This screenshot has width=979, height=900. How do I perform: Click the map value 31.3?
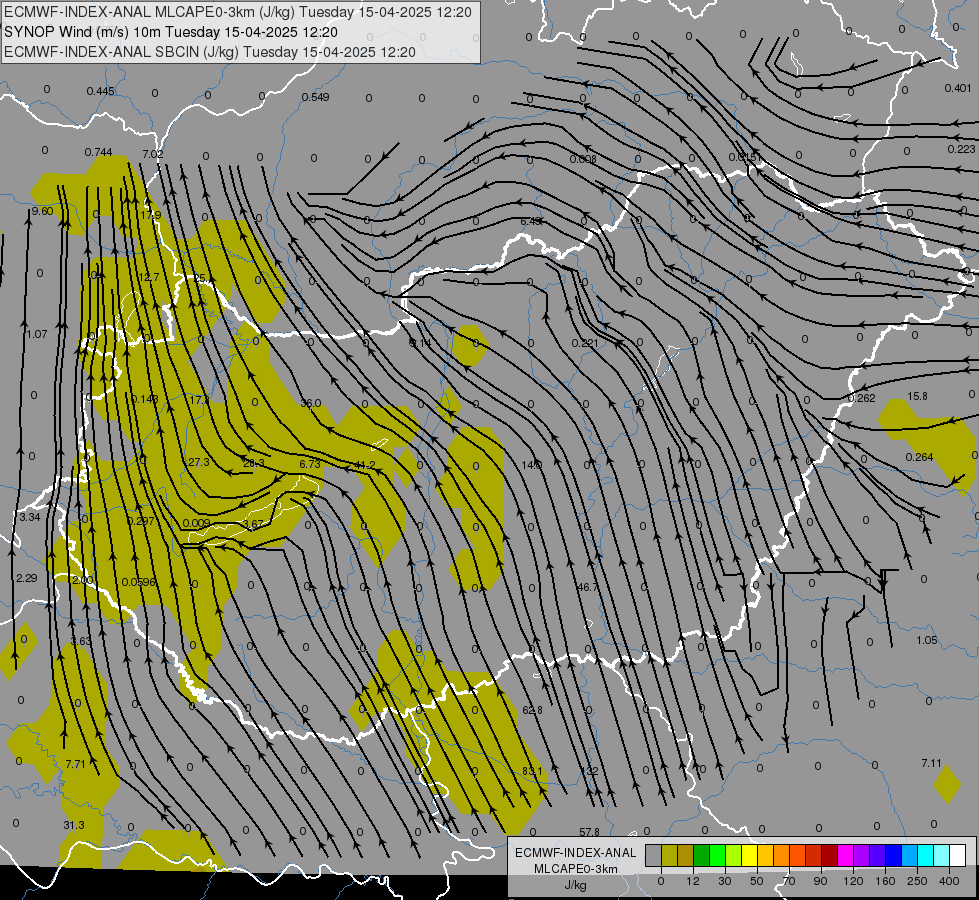[74, 825]
